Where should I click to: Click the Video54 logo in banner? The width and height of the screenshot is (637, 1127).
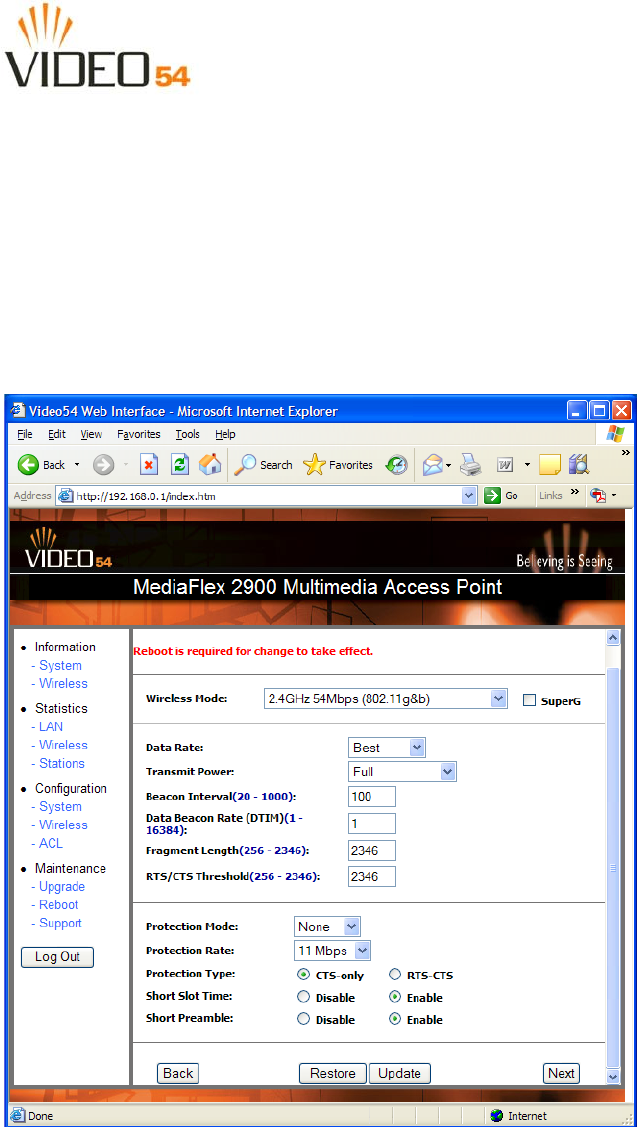tap(68, 549)
